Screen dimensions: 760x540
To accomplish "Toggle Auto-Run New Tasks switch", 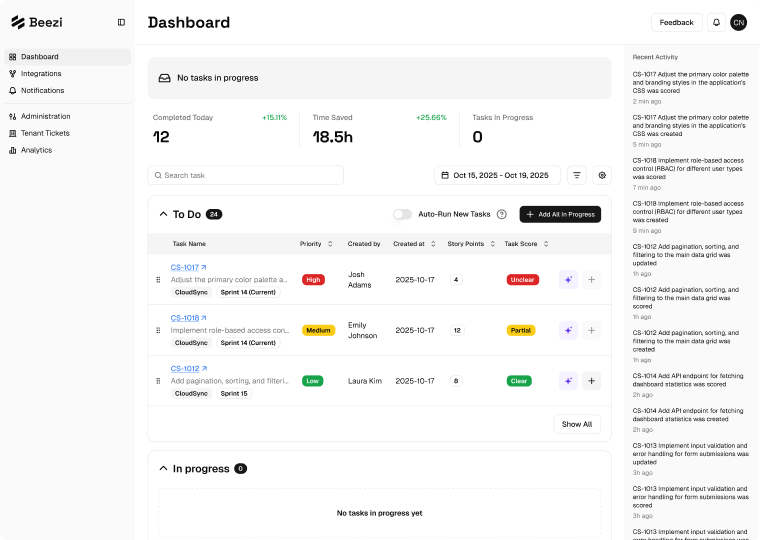I will click(402, 214).
